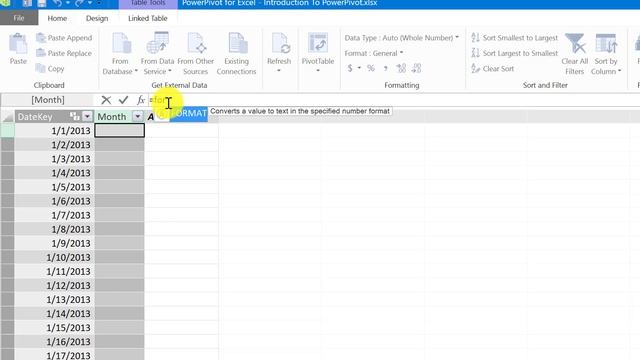Apply percent format
Viewport: 640px width, 360px height.
pos(371,68)
